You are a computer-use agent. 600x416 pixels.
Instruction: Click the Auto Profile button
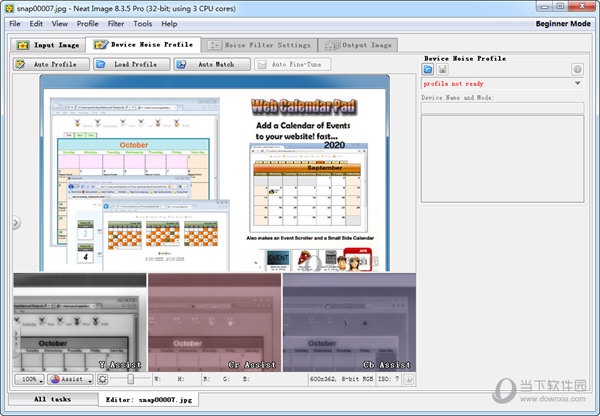pos(51,64)
